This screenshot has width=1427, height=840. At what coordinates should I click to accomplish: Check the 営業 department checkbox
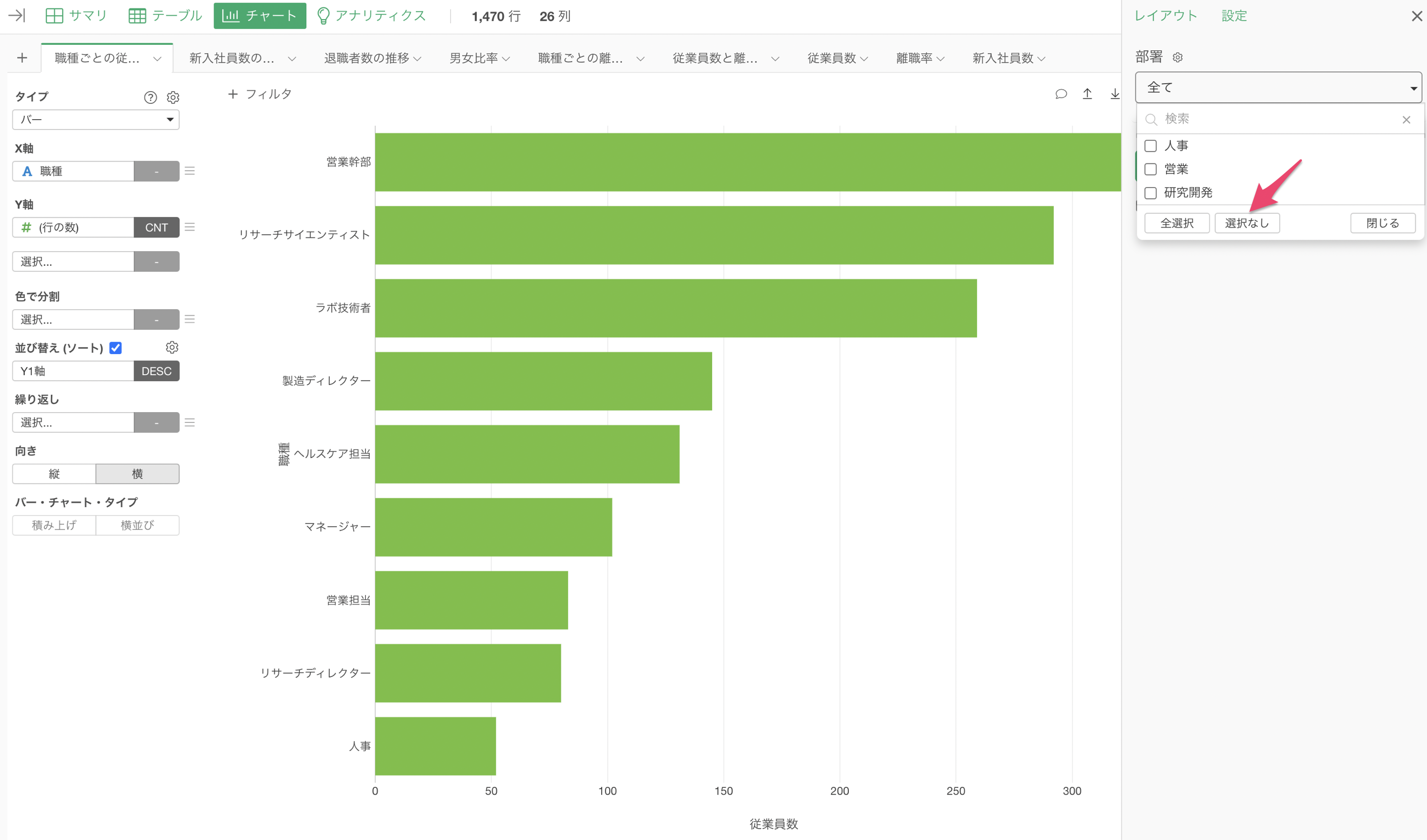pos(1150,169)
